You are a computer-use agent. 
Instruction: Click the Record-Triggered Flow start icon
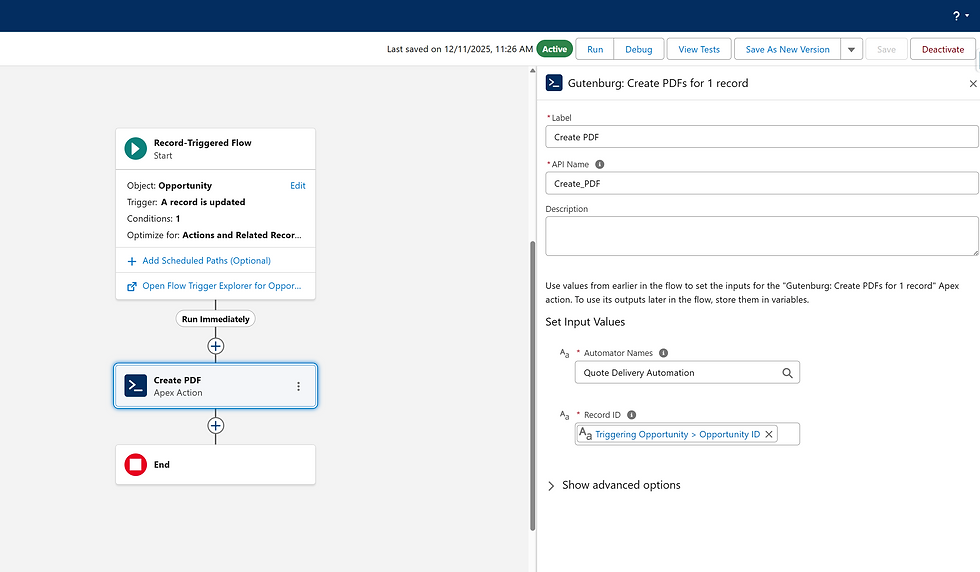point(135,148)
